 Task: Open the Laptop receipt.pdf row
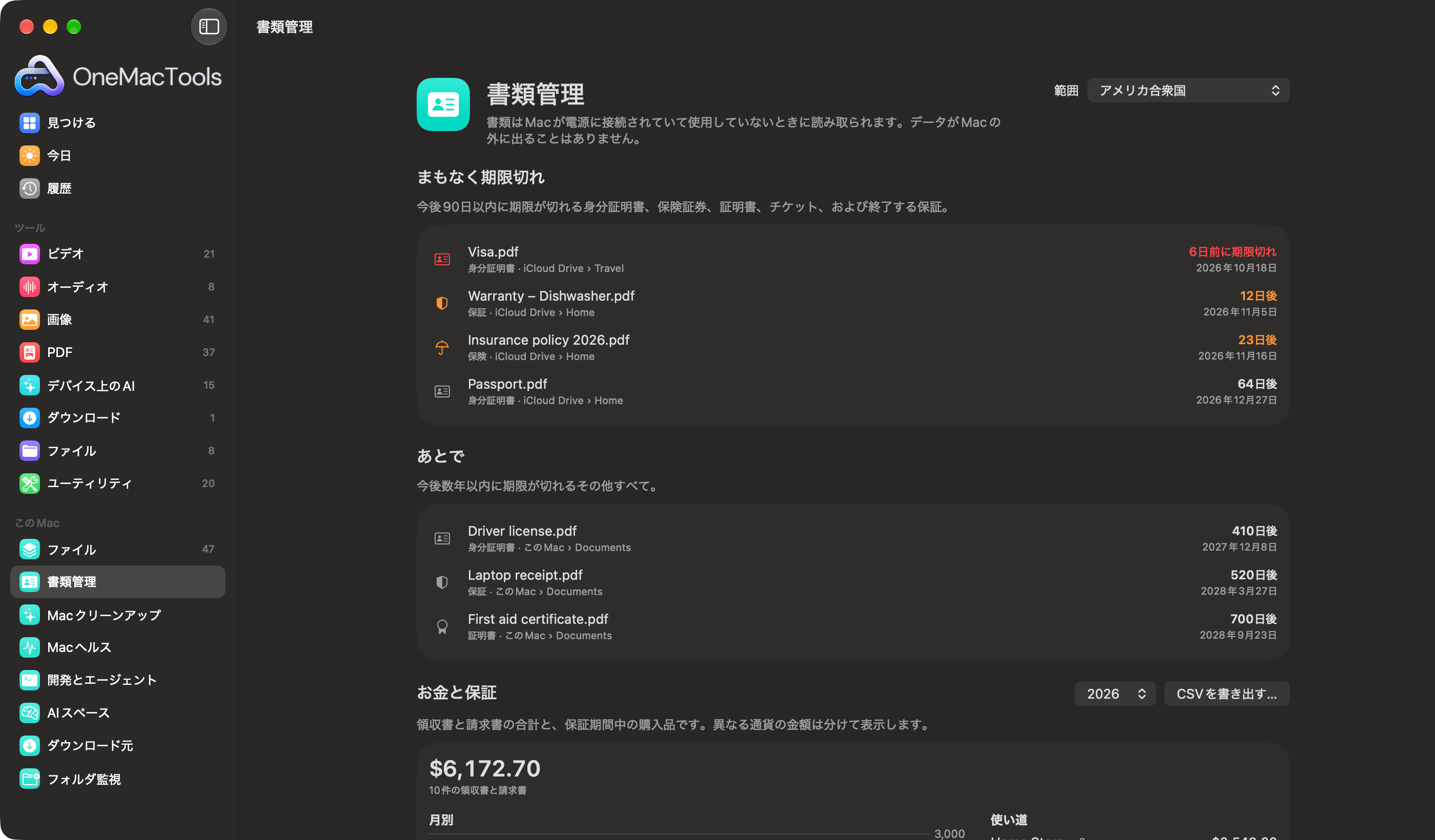(852, 582)
